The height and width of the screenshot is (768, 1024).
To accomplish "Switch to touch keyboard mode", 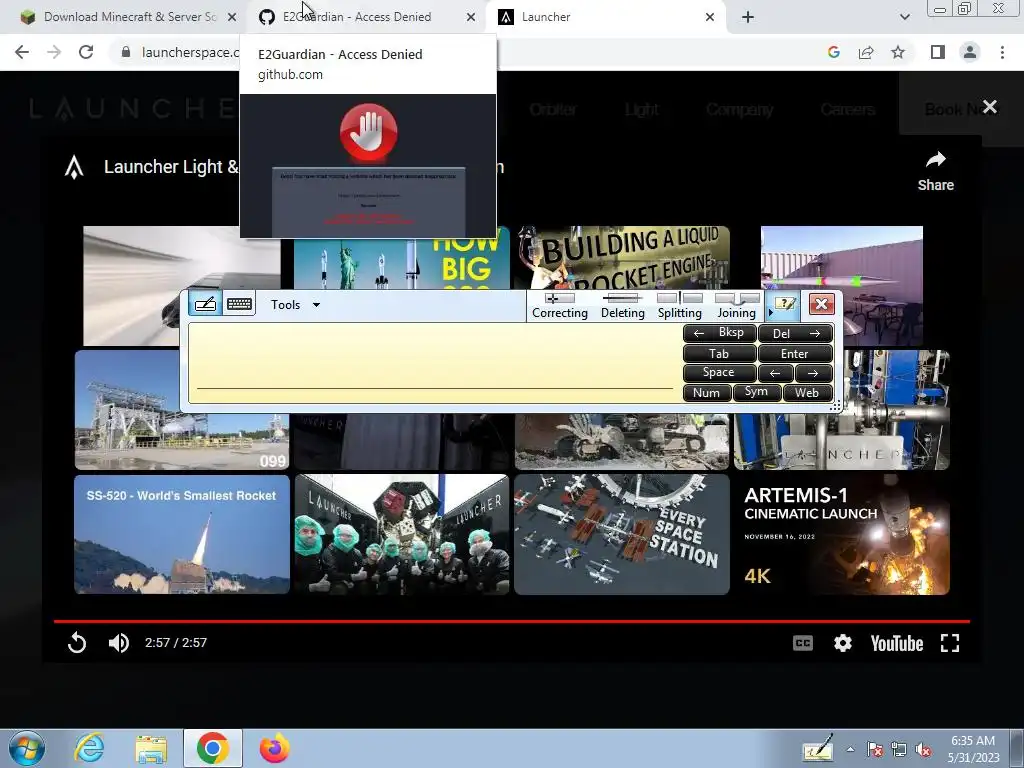I will pyautogui.click(x=239, y=304).
